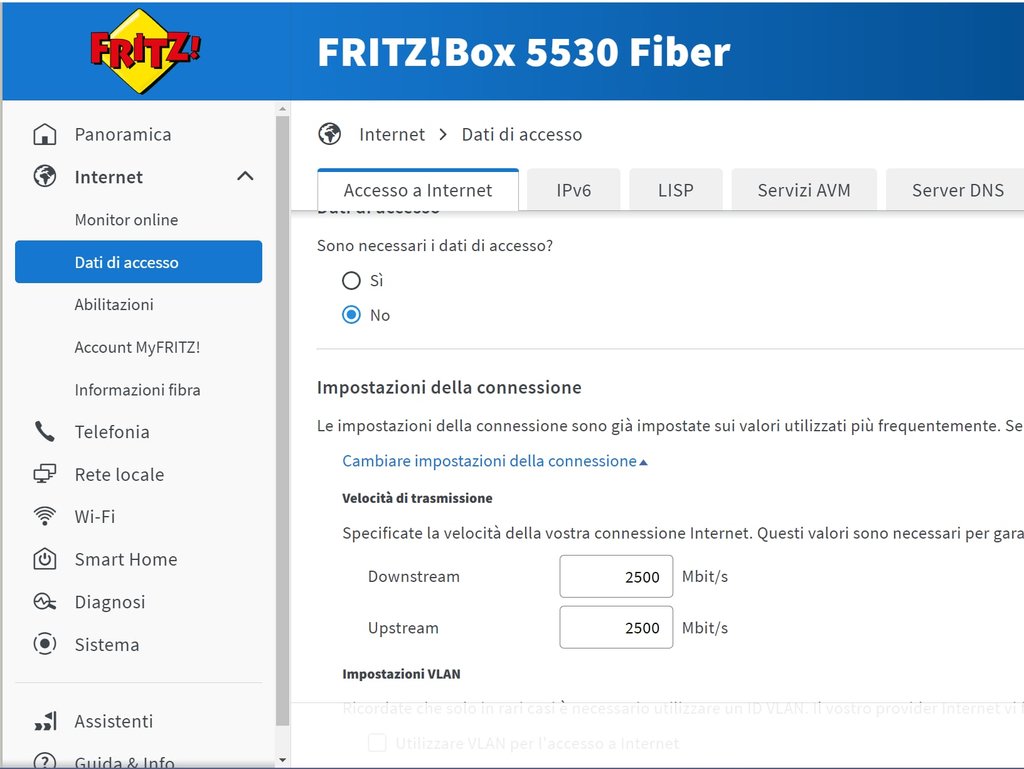Click the Telefonia phone icon

pyautogui.click(x=44, y=432)
